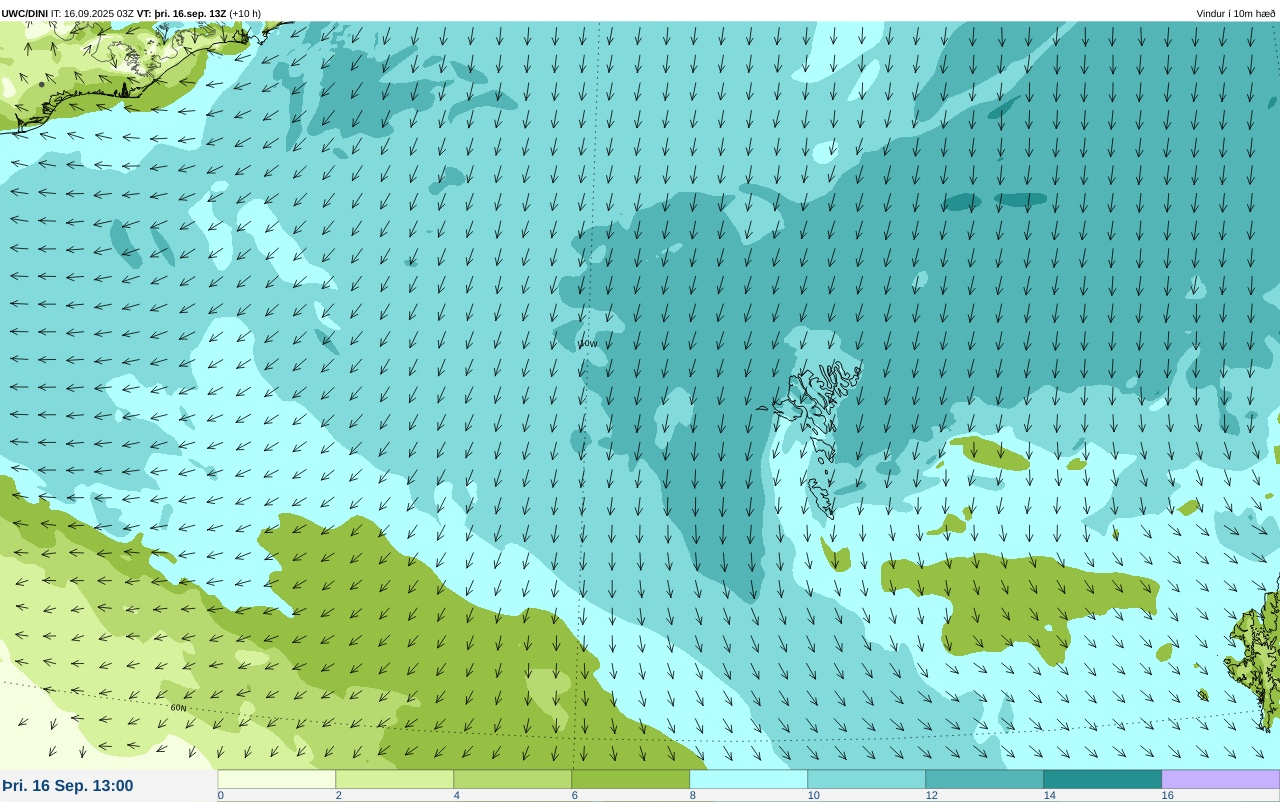Click legend tick value '12'
The image size is (1280, 802).
point(932,796)
